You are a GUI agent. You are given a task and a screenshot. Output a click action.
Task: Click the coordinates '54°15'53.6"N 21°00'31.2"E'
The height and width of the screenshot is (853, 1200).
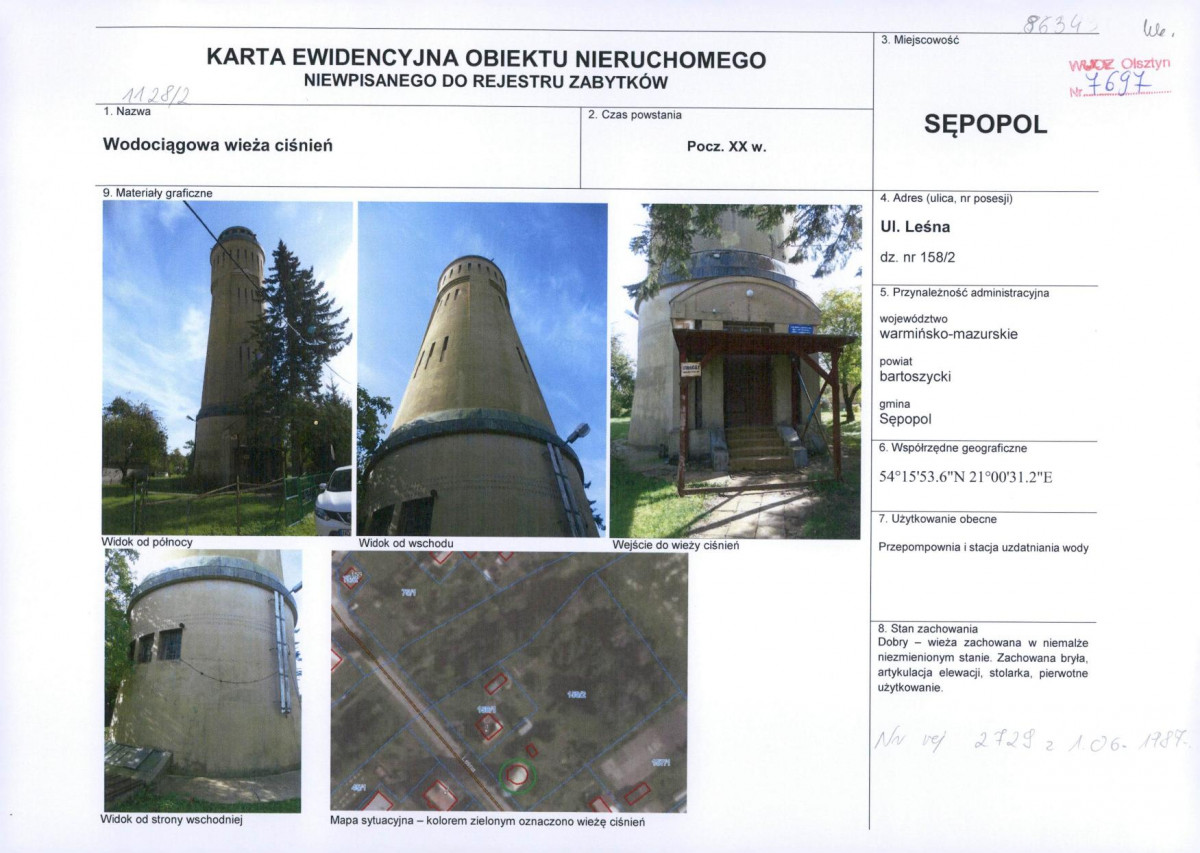pos(965,477)
